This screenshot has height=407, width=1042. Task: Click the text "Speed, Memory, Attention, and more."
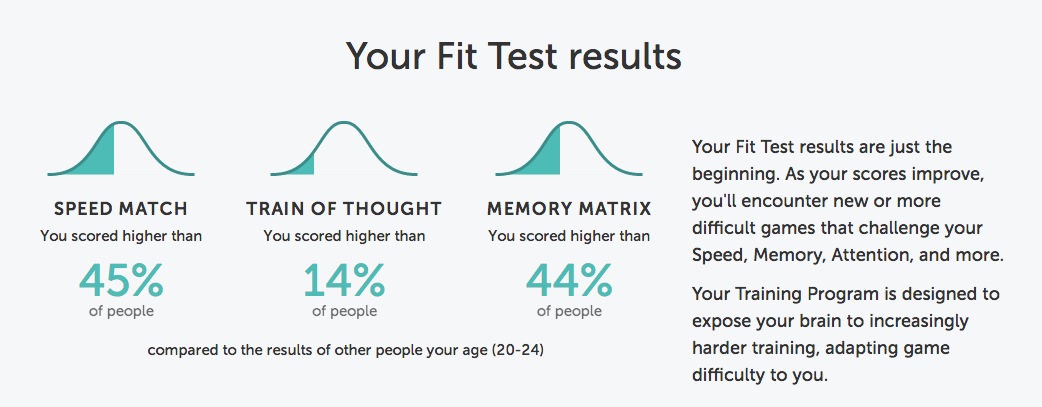[847, 256]
